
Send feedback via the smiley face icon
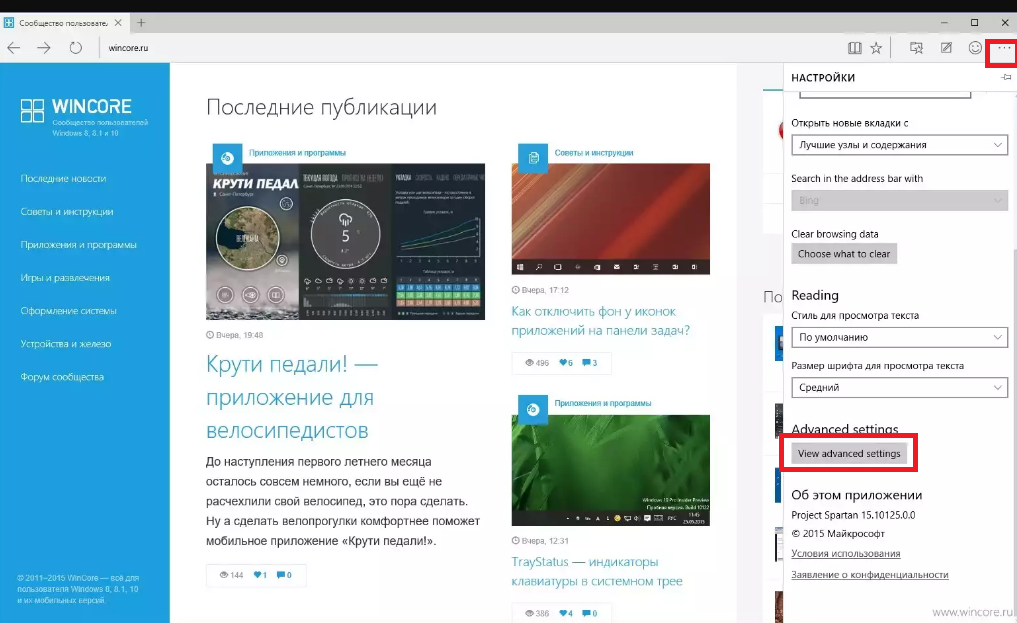click(x=975, y=48)
